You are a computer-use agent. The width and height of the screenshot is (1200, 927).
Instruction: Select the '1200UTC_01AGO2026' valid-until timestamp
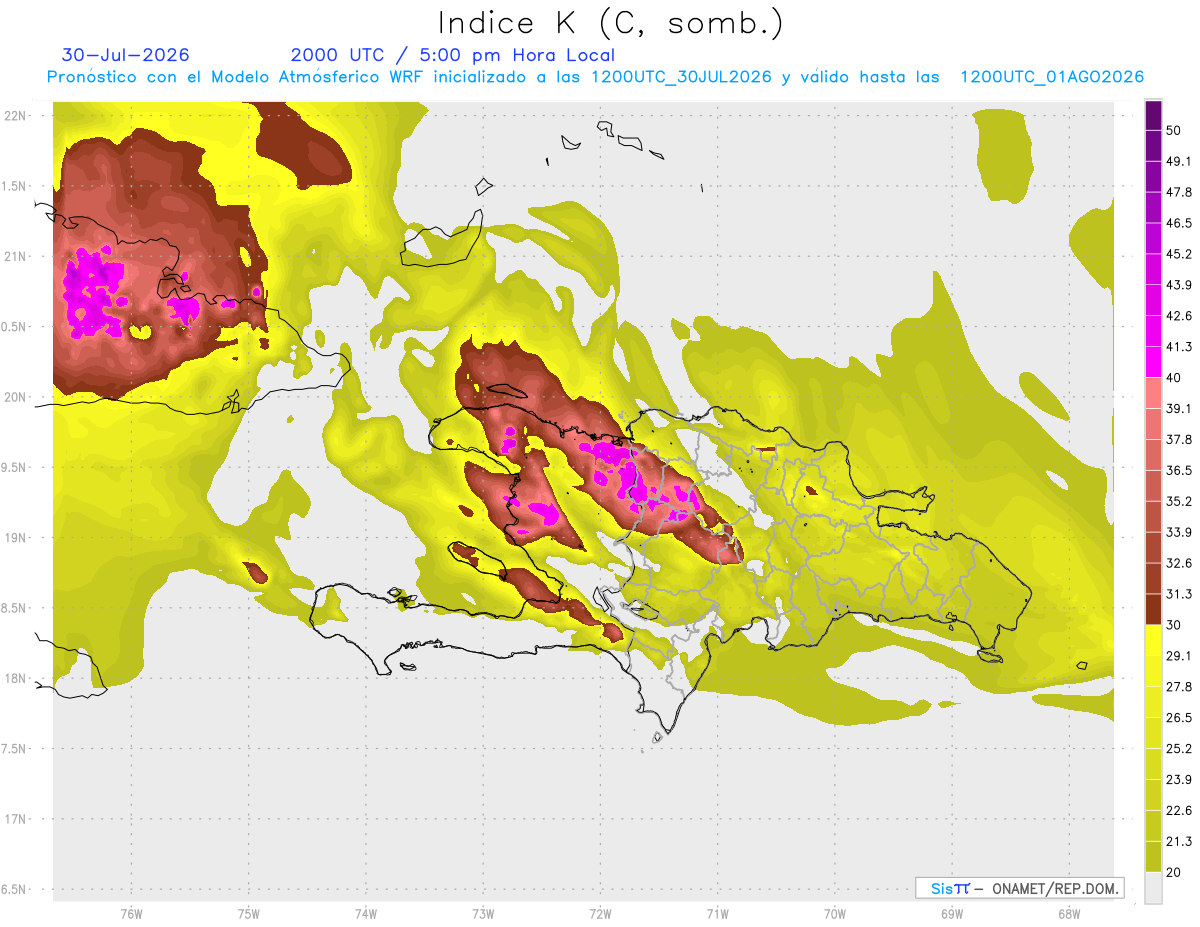(1052, 77)
